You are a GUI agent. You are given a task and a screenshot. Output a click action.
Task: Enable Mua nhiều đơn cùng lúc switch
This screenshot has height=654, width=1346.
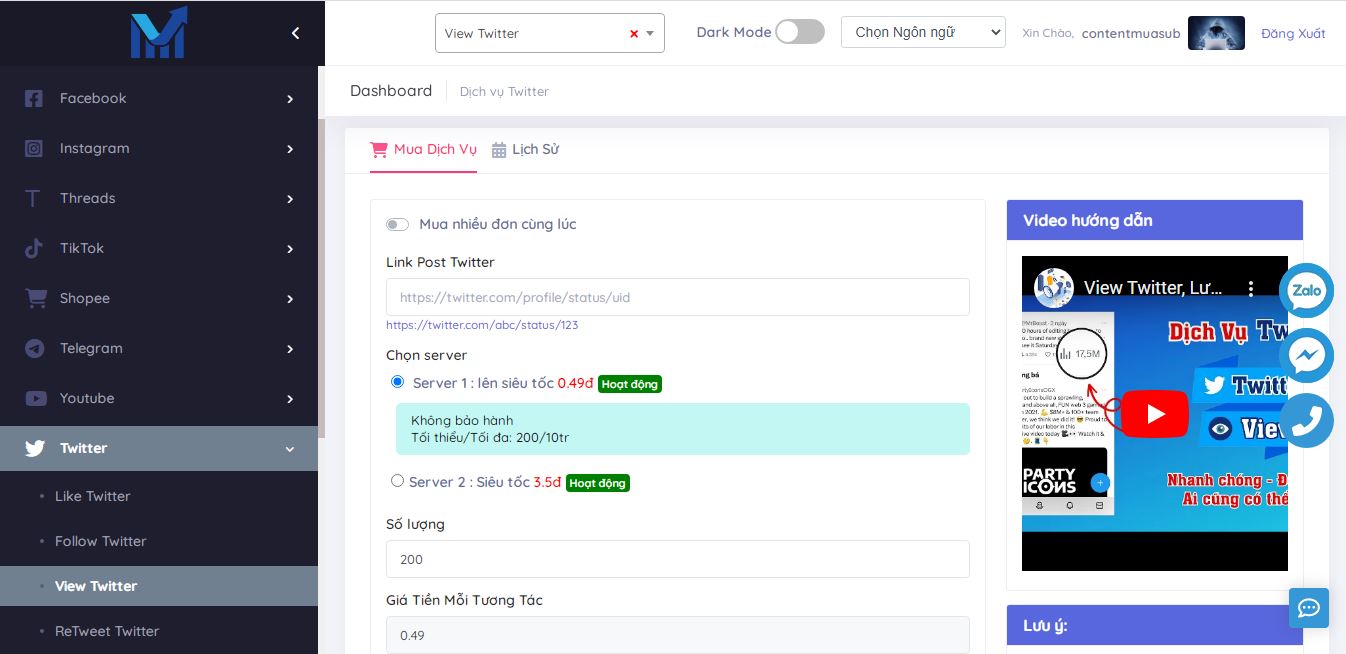[398, 225]
